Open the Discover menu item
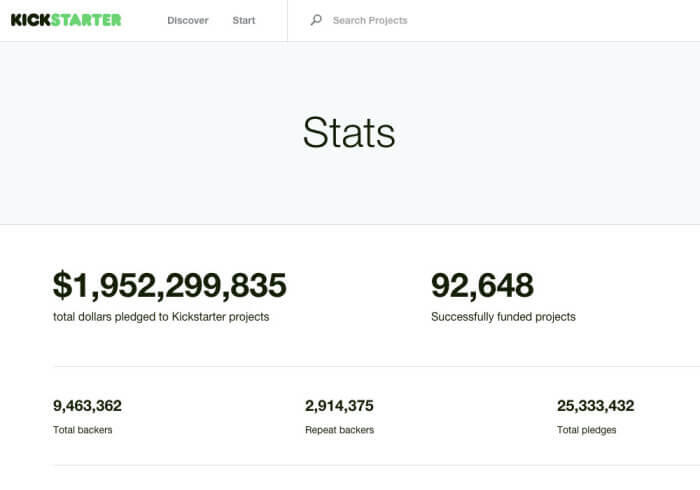This screenshot has width=700, height=490. click(187, 20)
